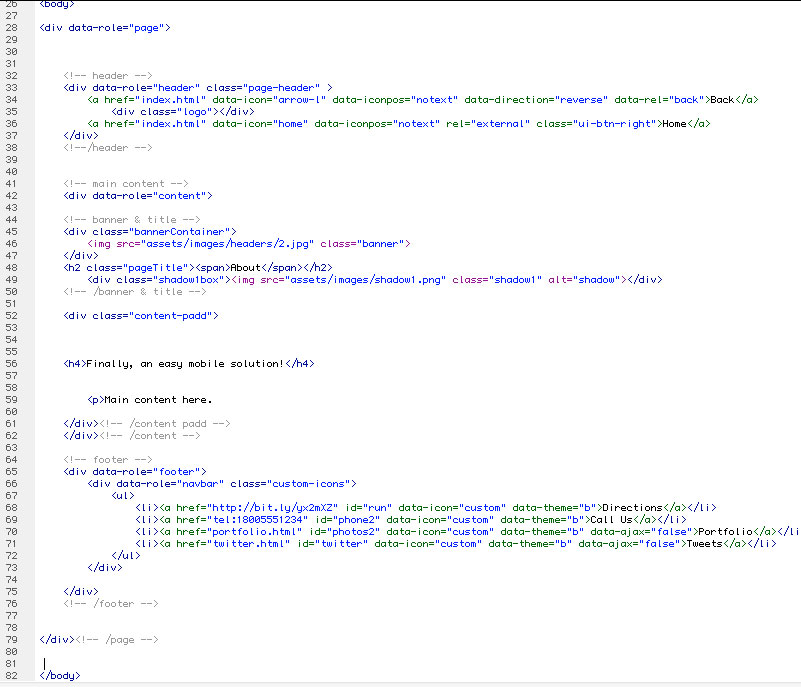The image size is (801, 687).
Task: Click the navbar custom-icons div line
Action: coord(222,484)
